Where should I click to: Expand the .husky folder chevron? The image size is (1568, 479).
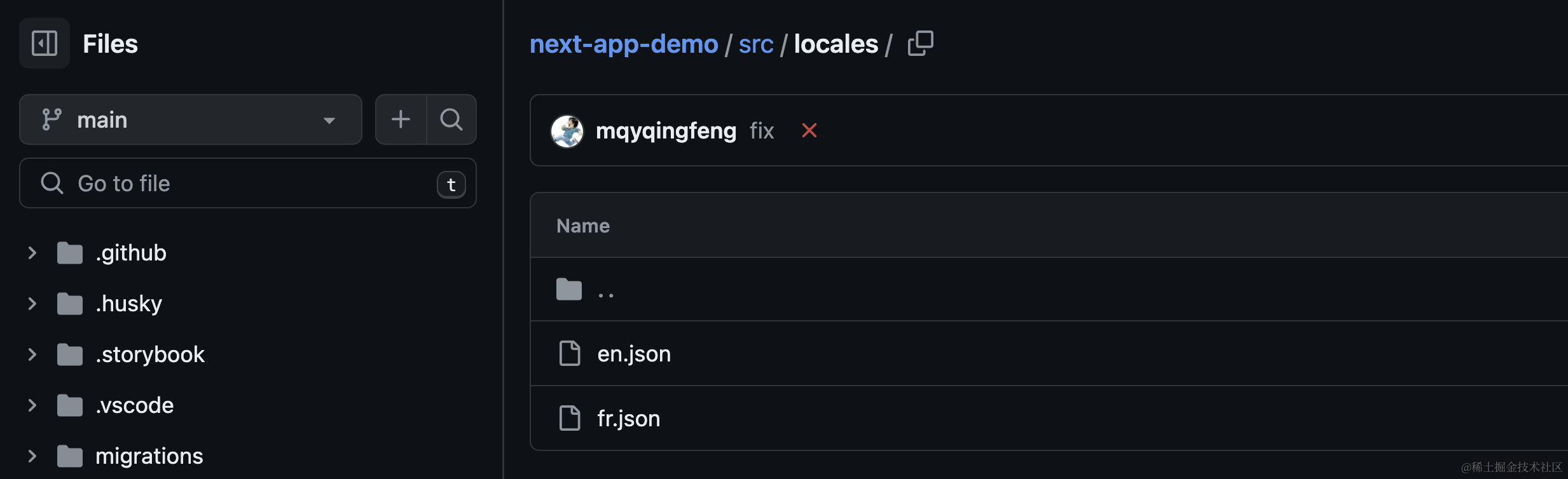[x=32, y=304]
